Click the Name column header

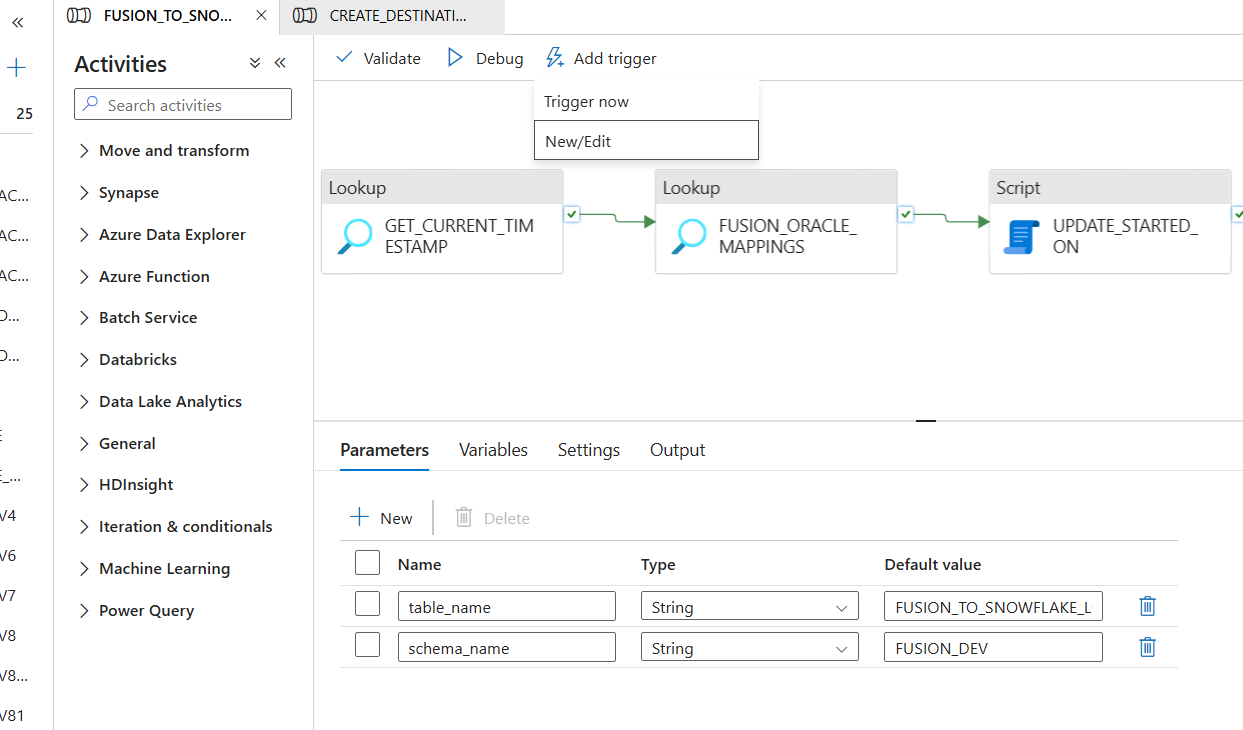pyautogui.click(x=419, y=565)
